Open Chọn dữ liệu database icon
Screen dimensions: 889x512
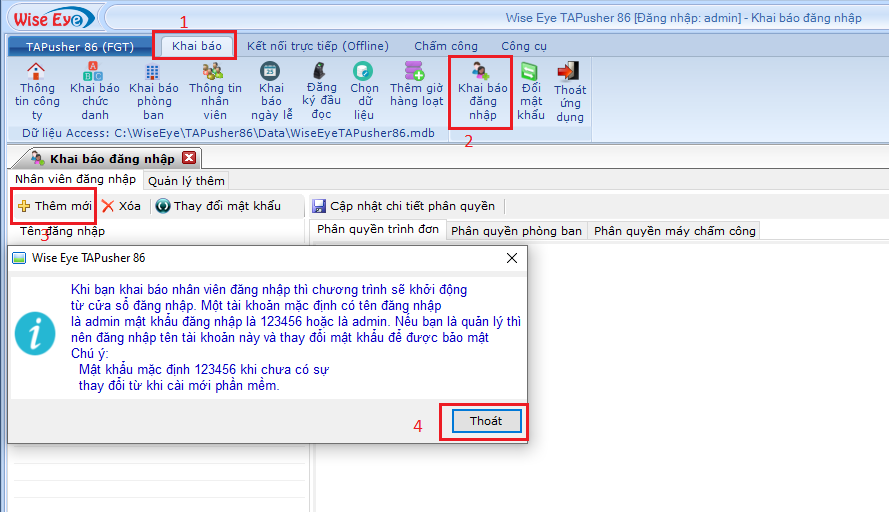pos(365,72)
